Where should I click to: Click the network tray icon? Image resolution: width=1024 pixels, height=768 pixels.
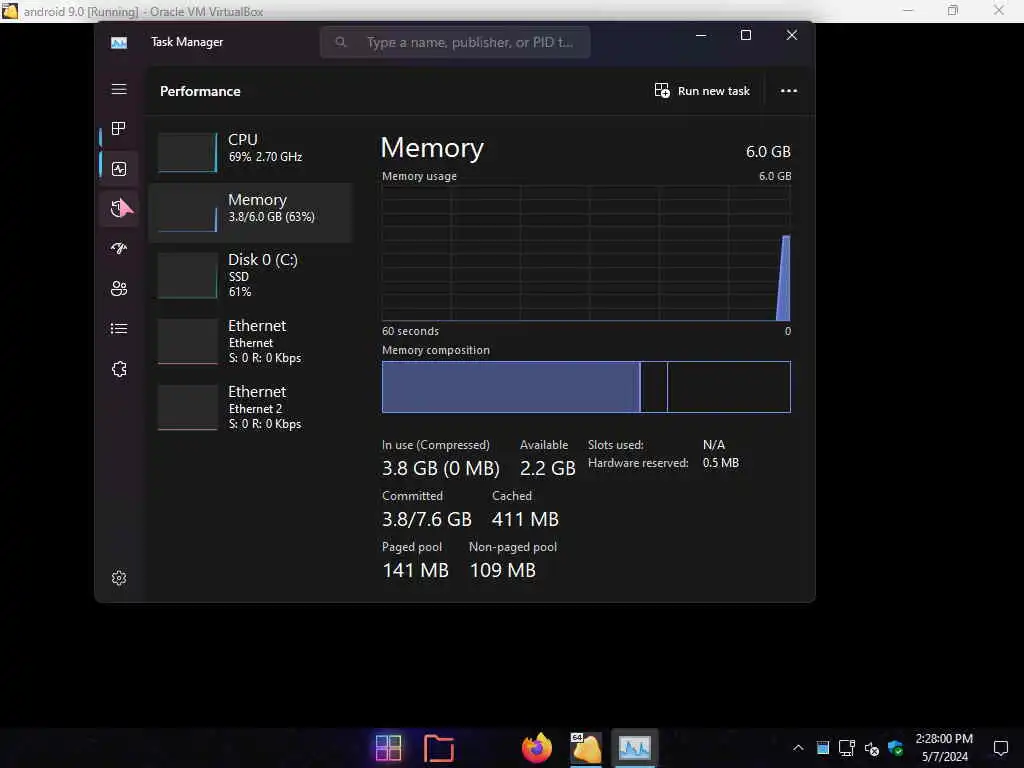coord(847,748)
